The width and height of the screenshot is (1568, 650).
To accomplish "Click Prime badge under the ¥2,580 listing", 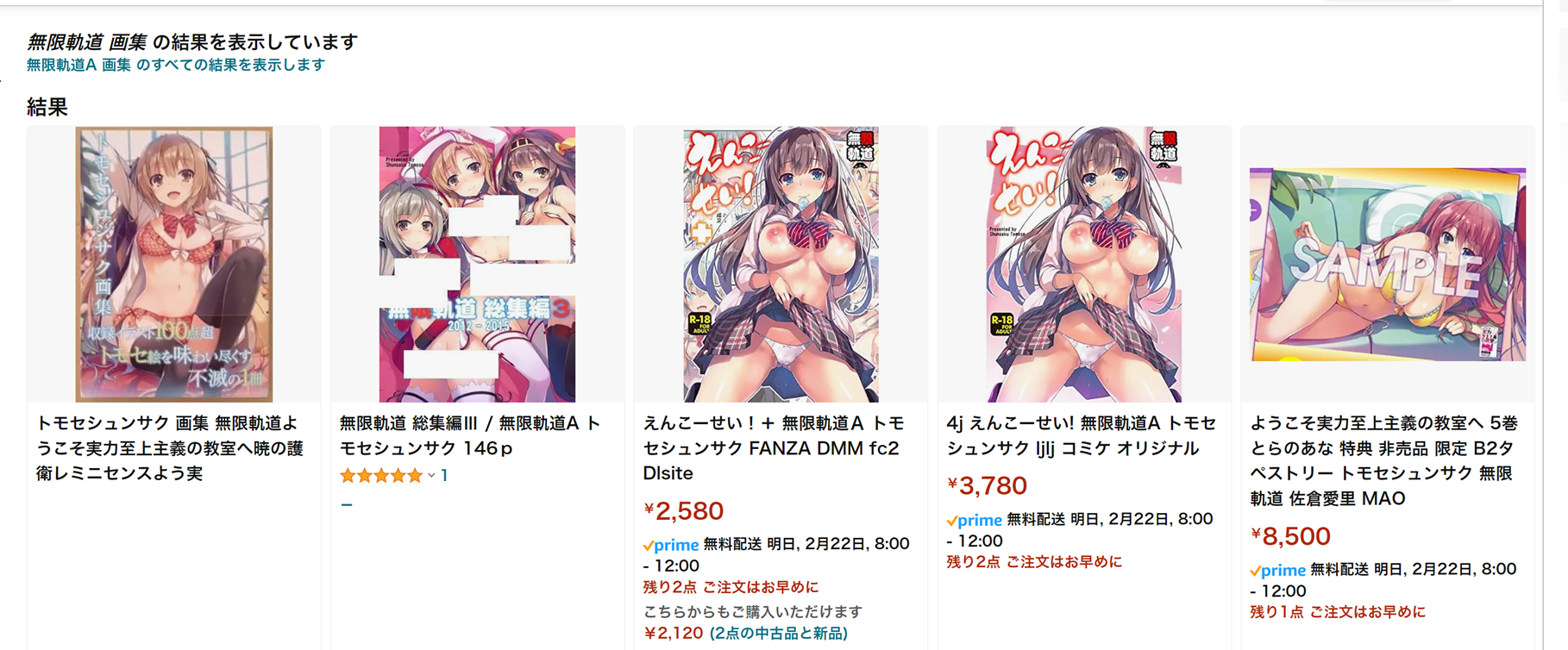I will (670, 545).
